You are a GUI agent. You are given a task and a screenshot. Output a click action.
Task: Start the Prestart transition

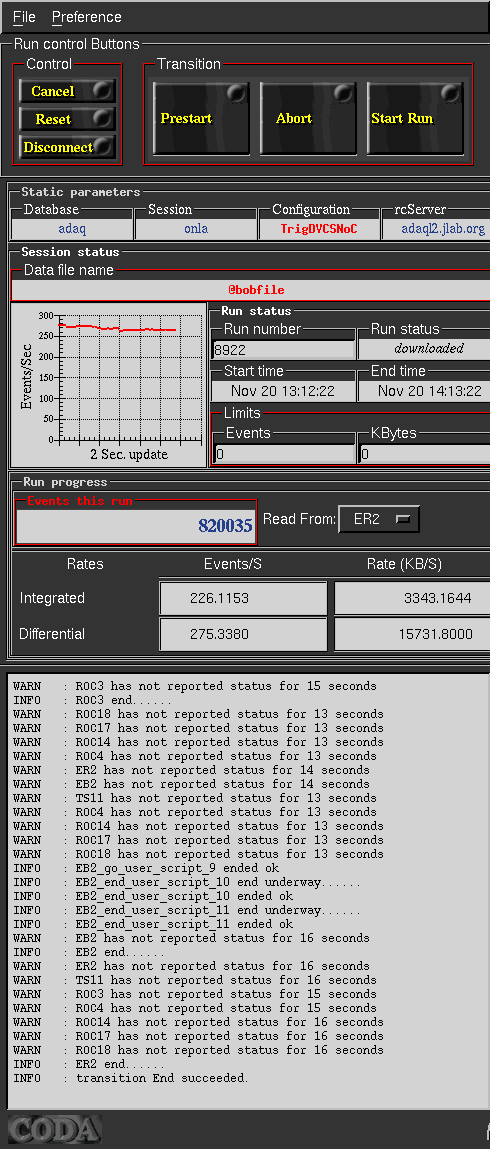point(201,118)
